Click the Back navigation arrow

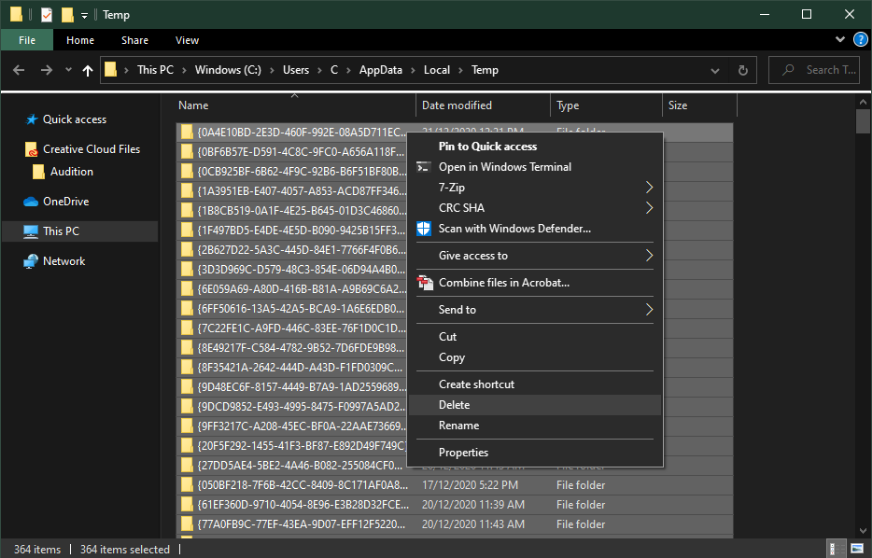(x=19, y=70)
